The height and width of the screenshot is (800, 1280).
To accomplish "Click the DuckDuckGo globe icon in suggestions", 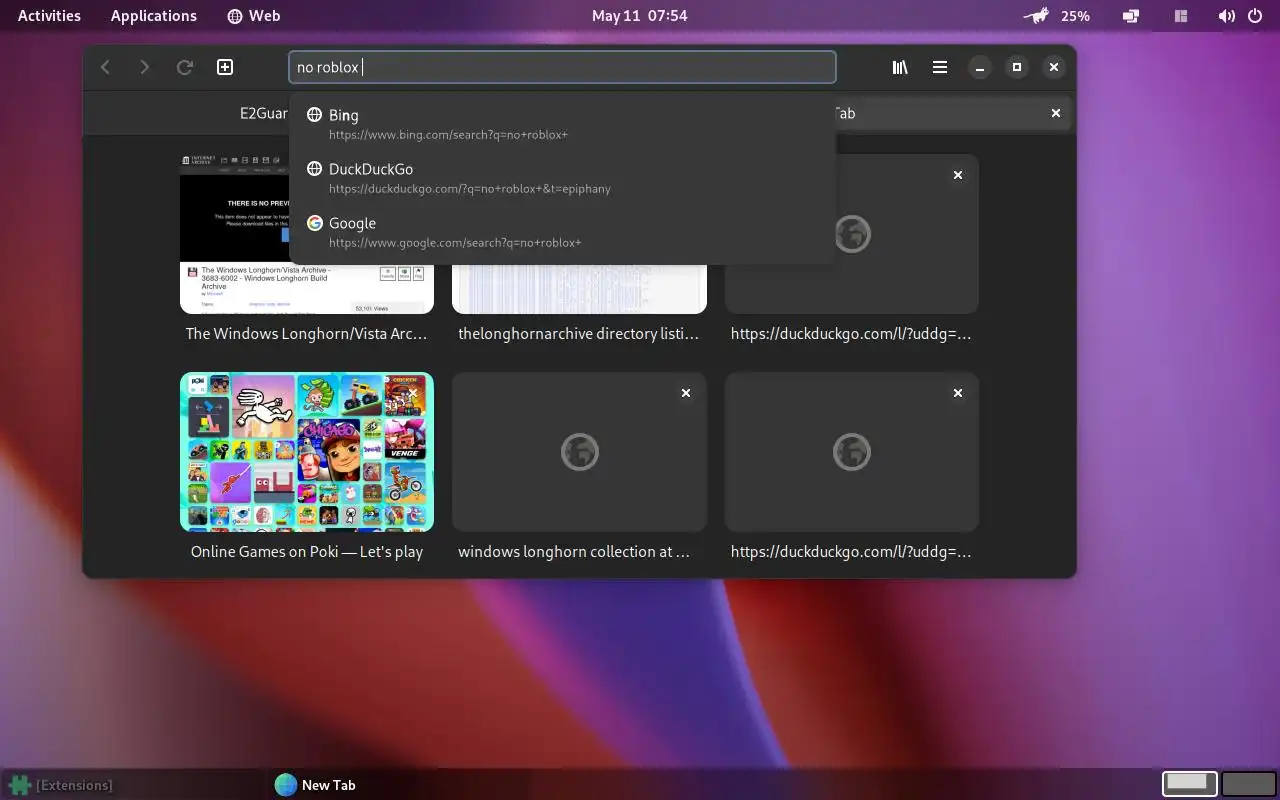I will [x=314, y=169].
